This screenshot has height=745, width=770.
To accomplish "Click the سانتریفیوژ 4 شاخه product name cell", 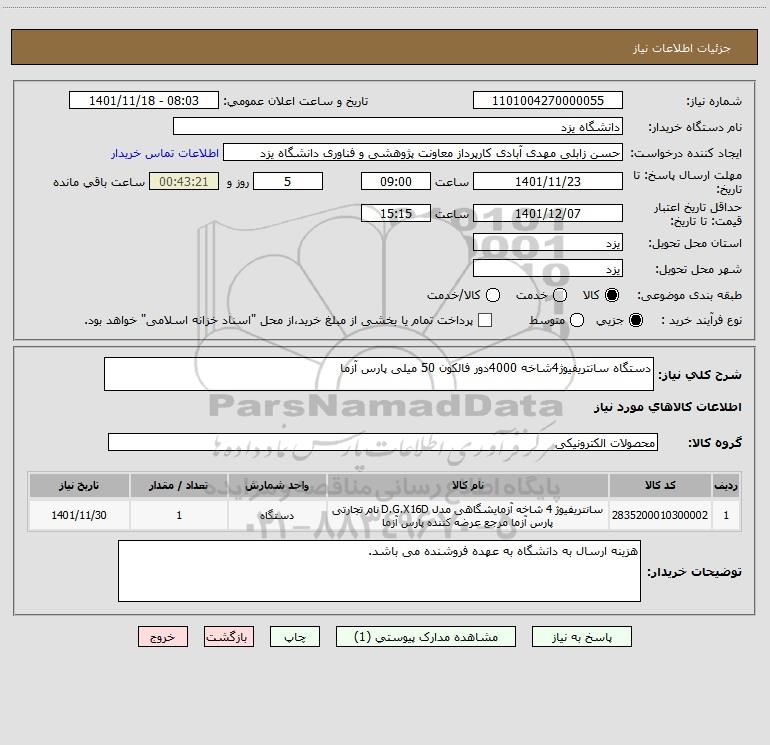I will 468,515.
